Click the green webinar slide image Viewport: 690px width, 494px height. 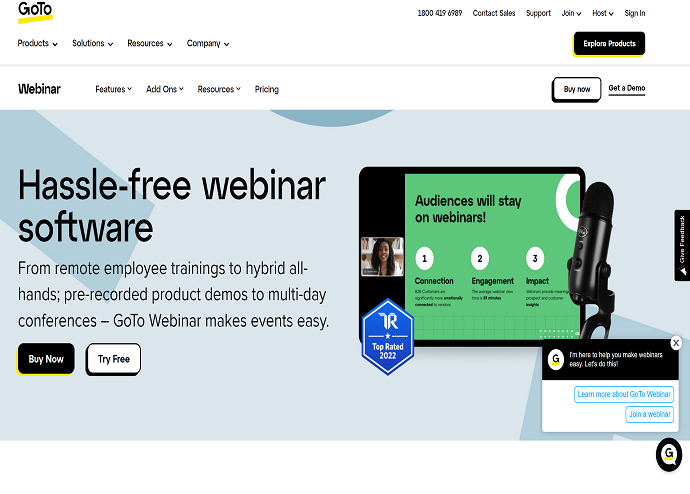[492, 256]
